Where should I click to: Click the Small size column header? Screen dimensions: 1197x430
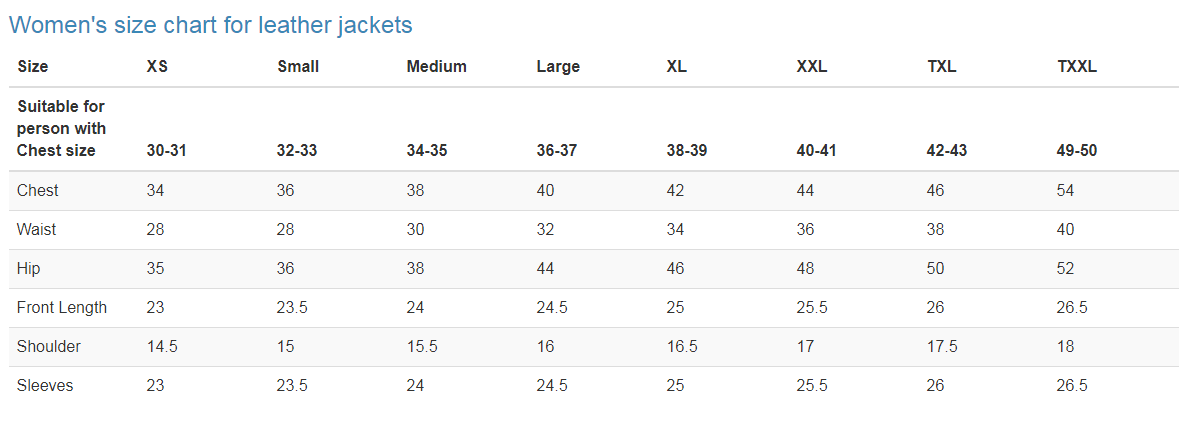[298, 67]
